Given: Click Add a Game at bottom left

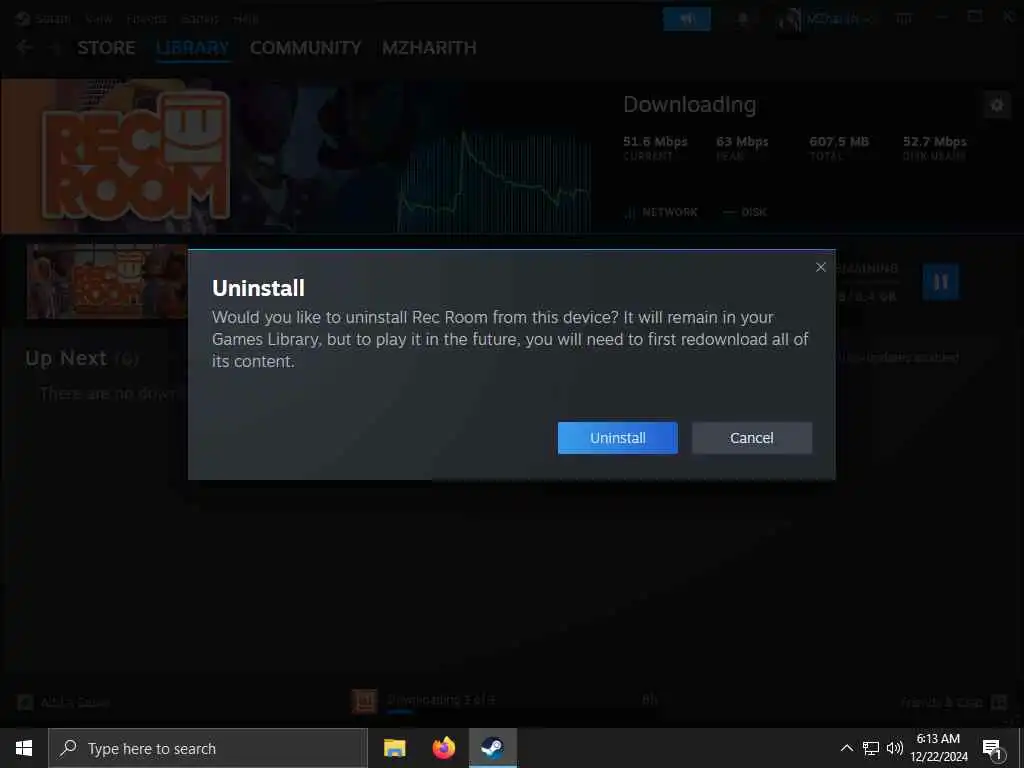Looking at the screenshot, I should (x=63, y=703).
